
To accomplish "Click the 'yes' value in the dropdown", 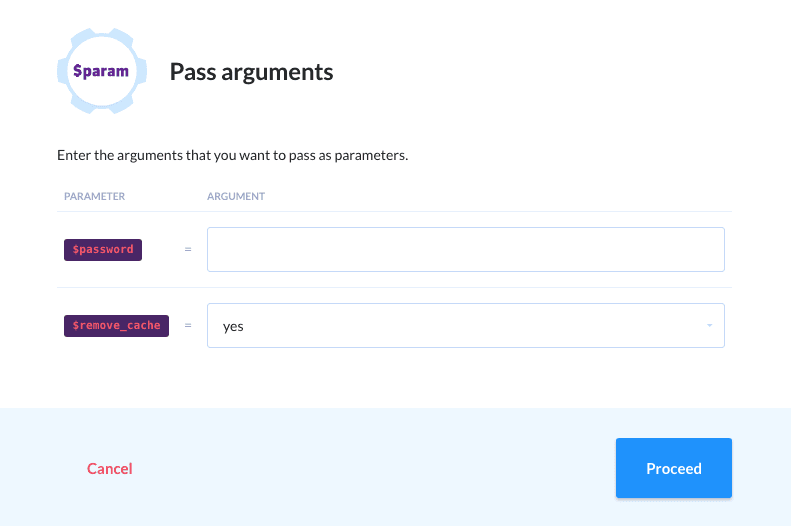I will point(233,326).
